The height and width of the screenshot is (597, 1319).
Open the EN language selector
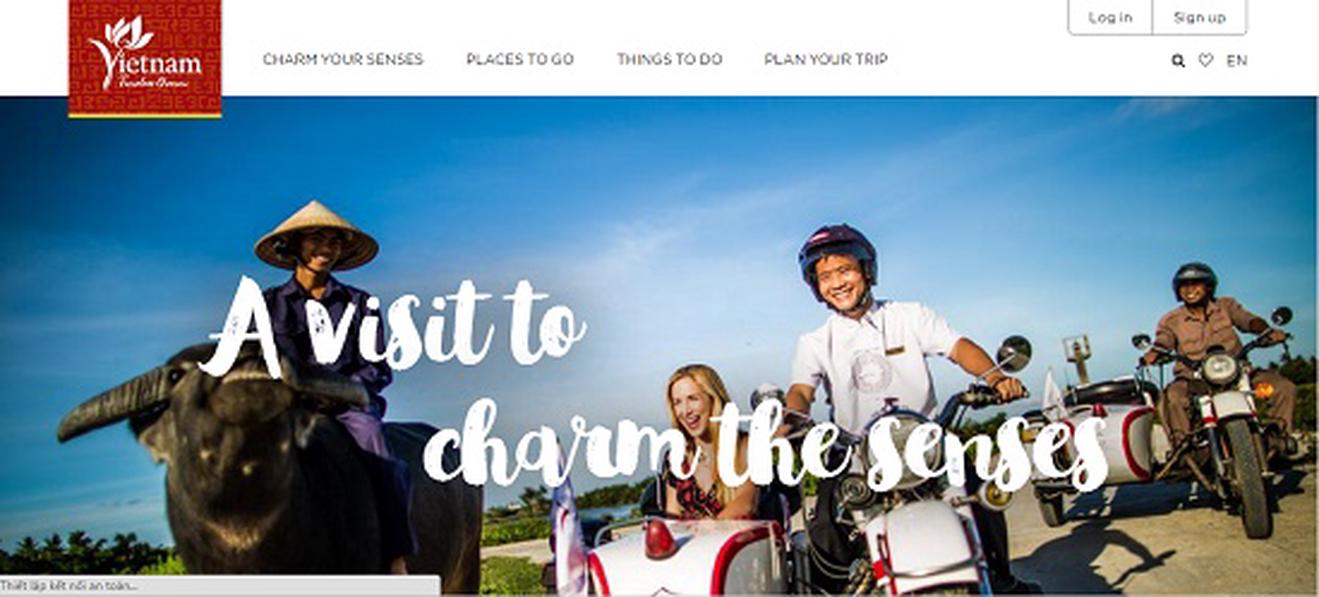coord(1237,60)
